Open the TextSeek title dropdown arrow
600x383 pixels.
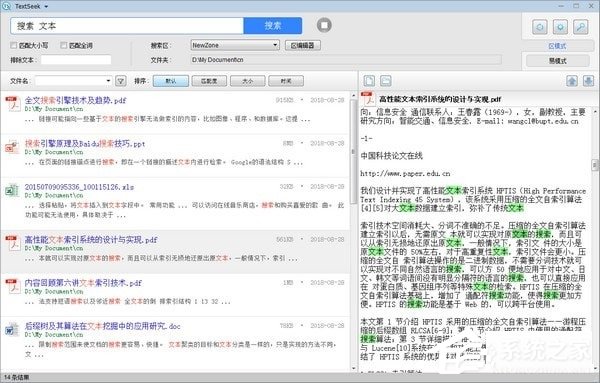pyautogui.click(x=46, y=7)
